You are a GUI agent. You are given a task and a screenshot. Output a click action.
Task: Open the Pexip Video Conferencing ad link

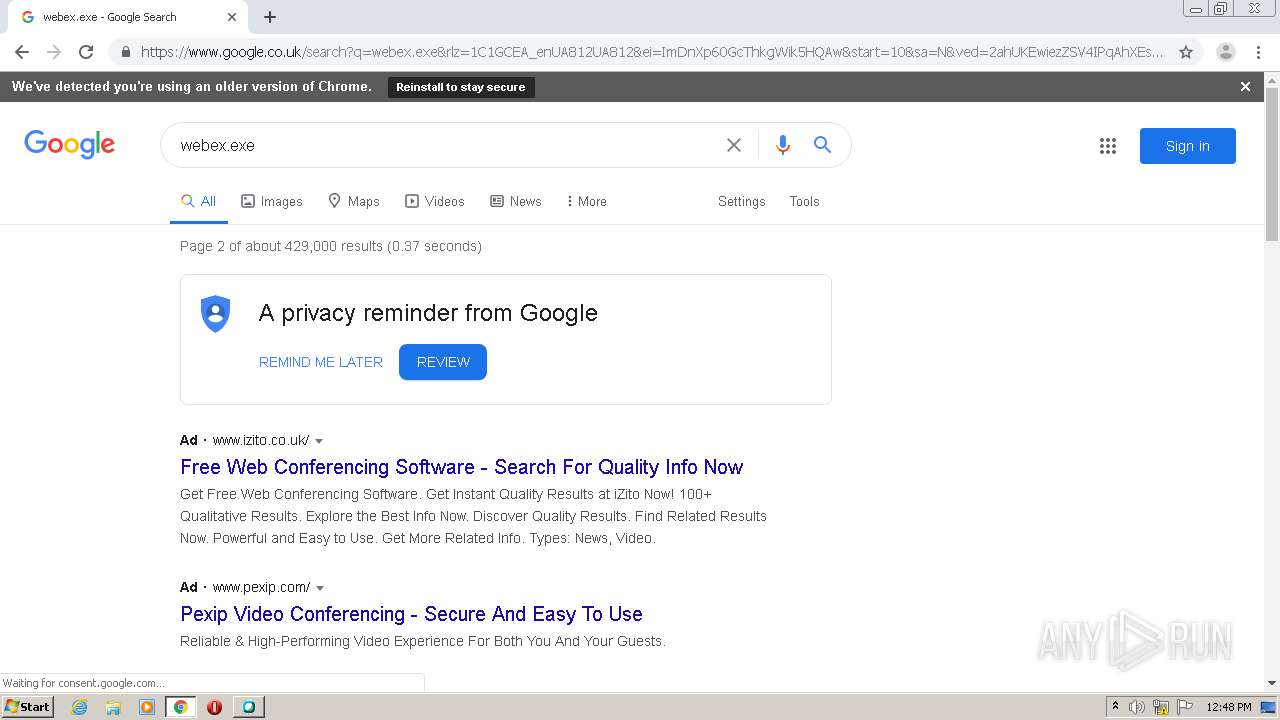pos(411,614)
